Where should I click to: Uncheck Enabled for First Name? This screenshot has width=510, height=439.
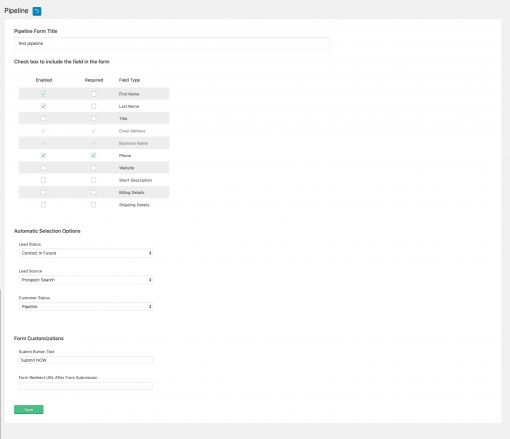[43, 94]
